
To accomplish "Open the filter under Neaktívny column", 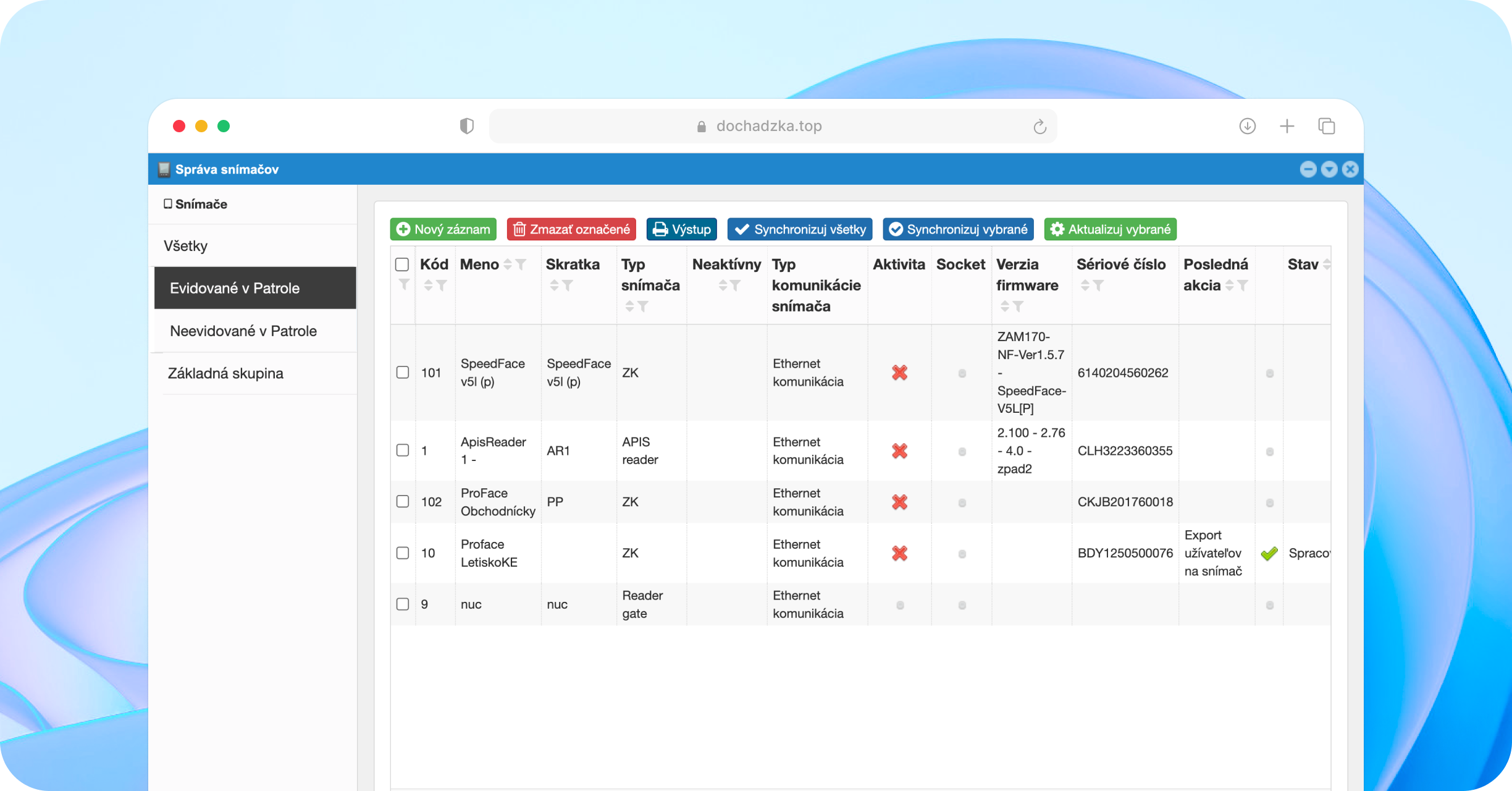I will (735, 286).
